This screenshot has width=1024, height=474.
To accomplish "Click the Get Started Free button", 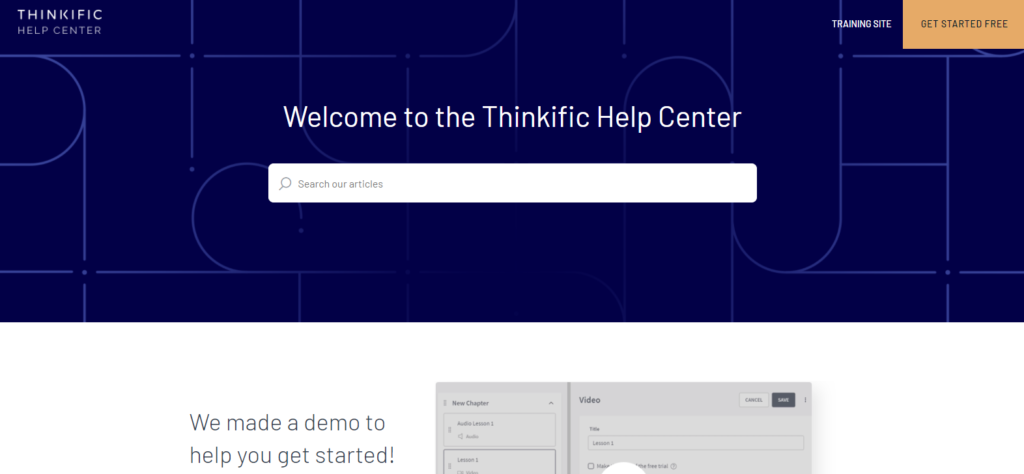I will point(963,24).
